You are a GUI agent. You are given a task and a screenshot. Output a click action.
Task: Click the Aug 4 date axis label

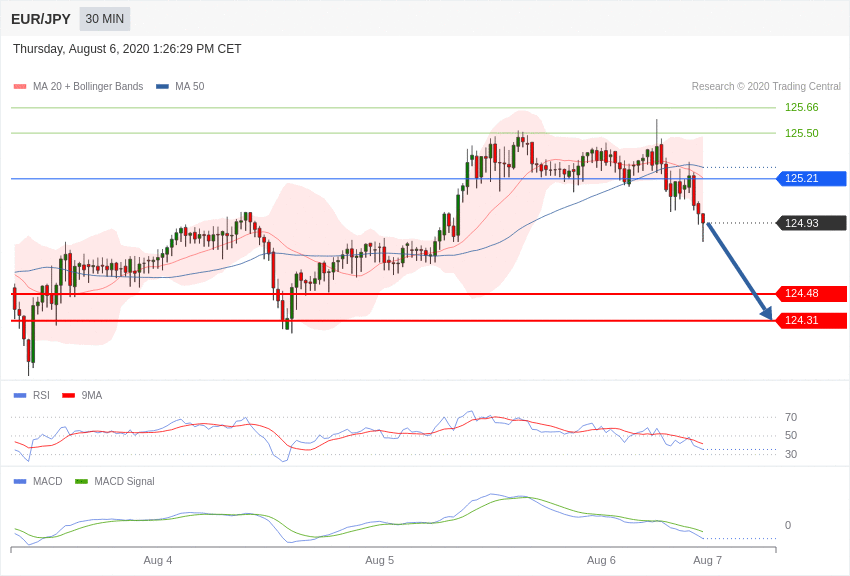coord(158,560)
